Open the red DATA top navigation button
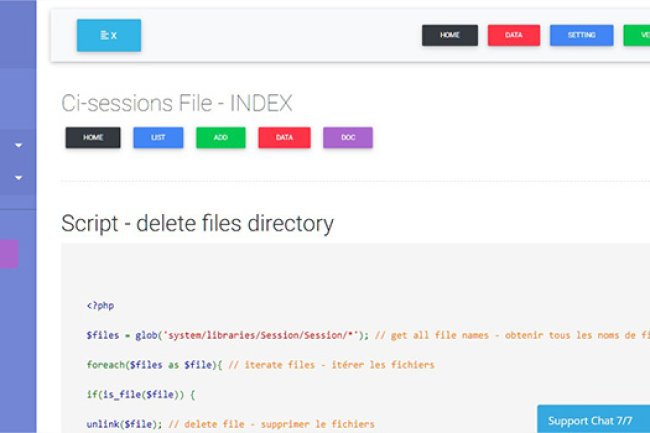650x433 pixels. (513, 35)
